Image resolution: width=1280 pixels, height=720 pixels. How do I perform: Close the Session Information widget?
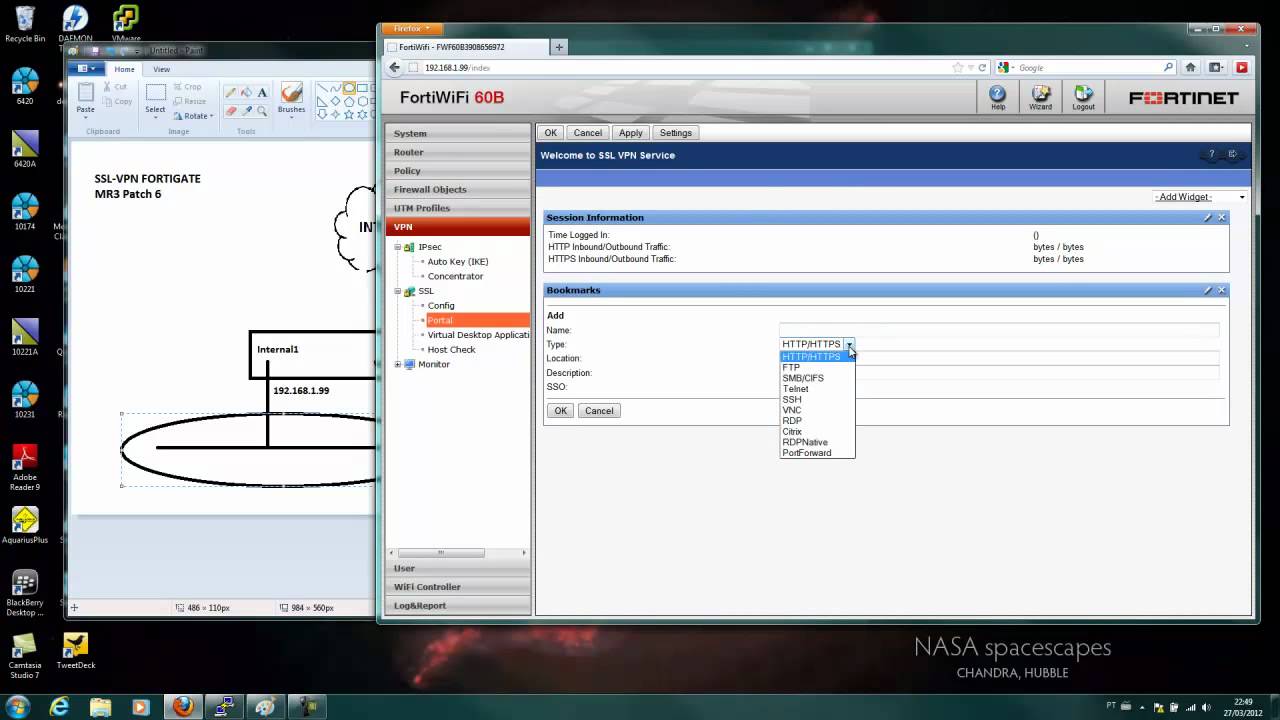1221,218
